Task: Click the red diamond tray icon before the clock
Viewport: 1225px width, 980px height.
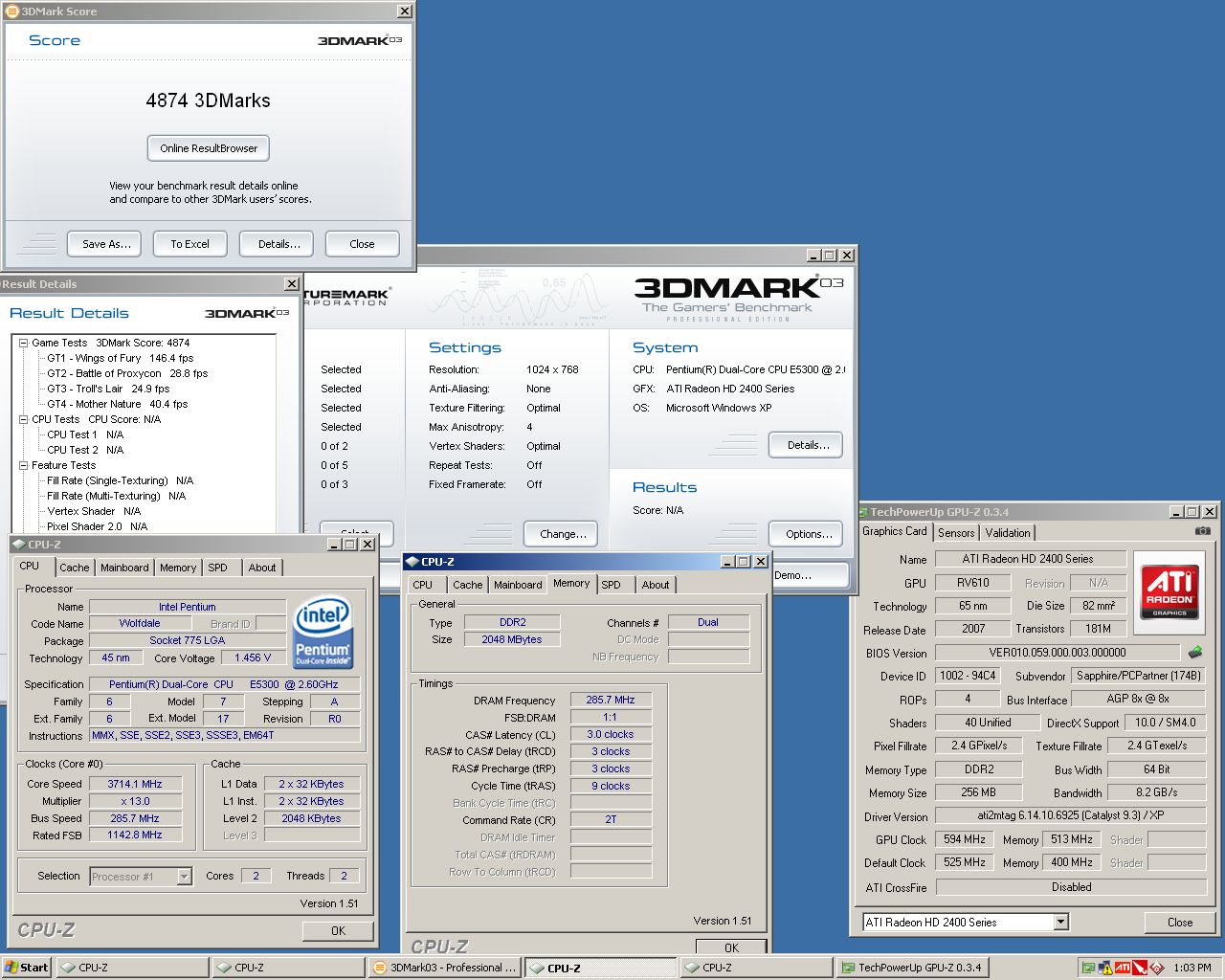Action: point(1156,968)
